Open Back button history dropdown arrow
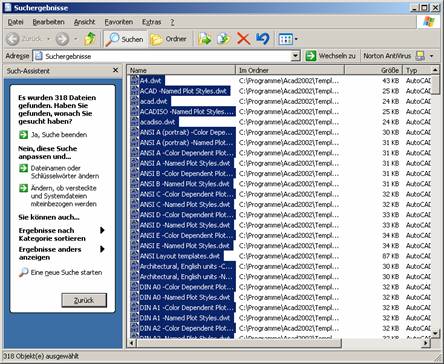 coord(49,39)
